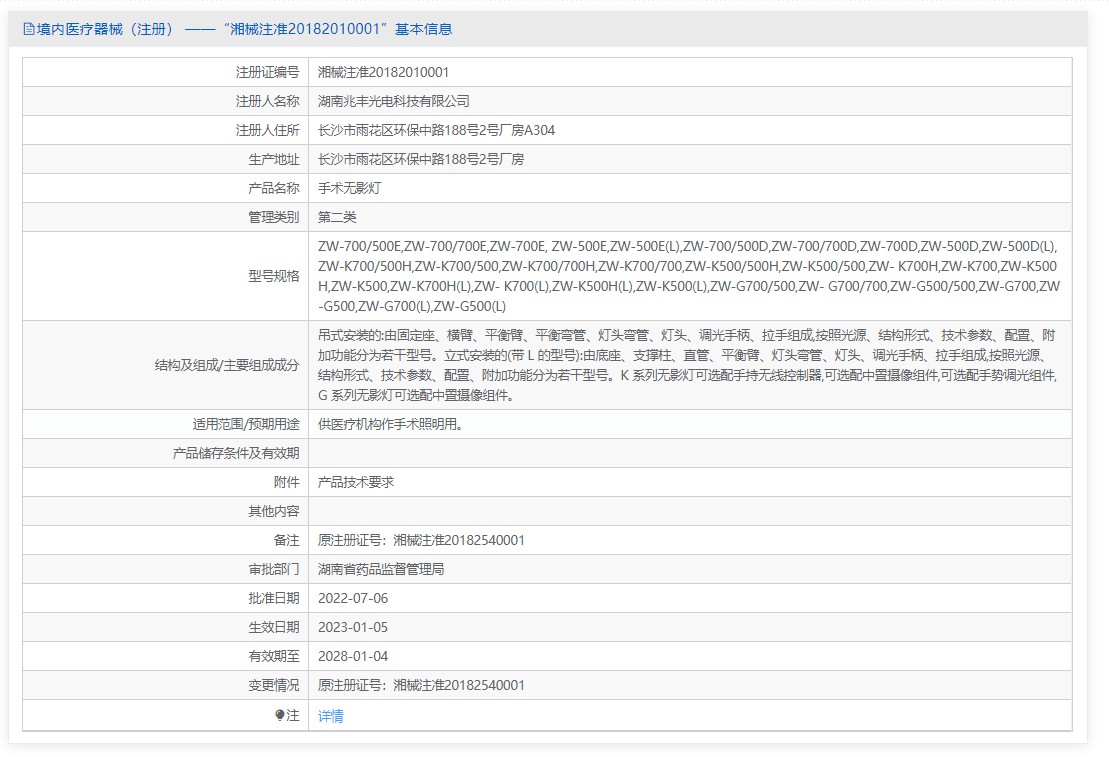Select registrant name 湖南兆丰光电科技有限公司

pos(393,101)
